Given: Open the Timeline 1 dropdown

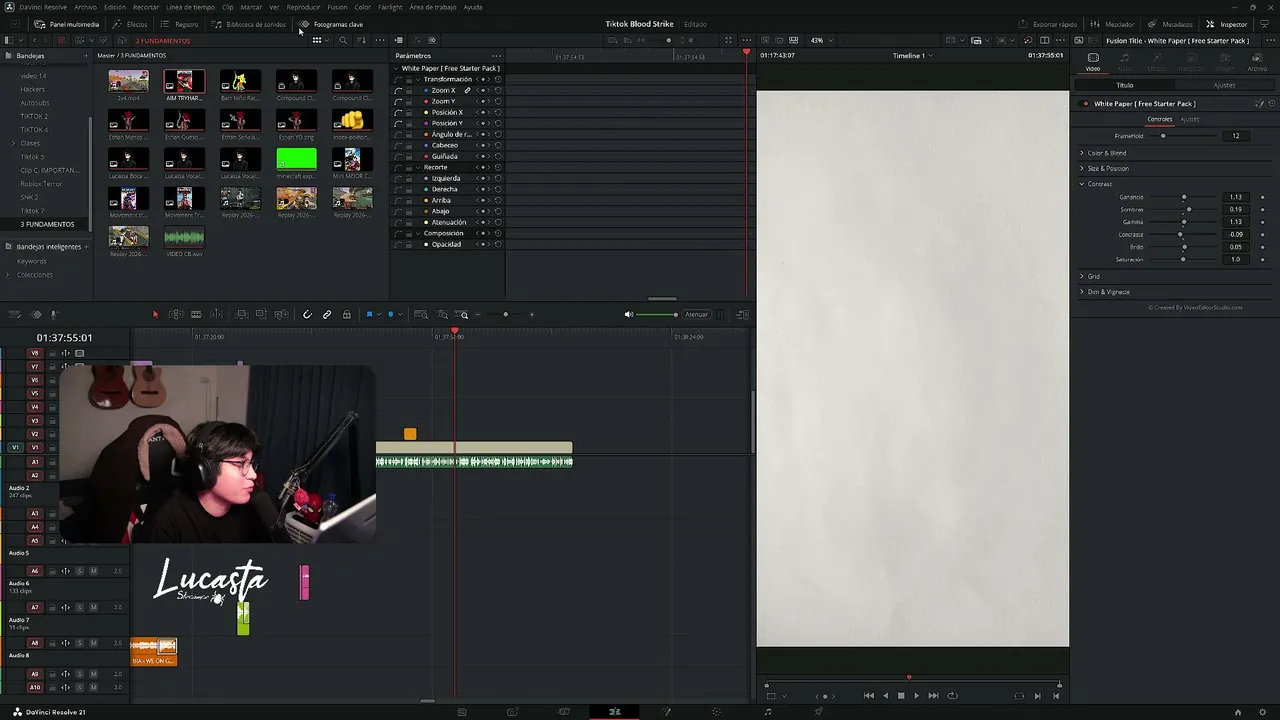Looking at the screenshot, I should tap(912, 56).
